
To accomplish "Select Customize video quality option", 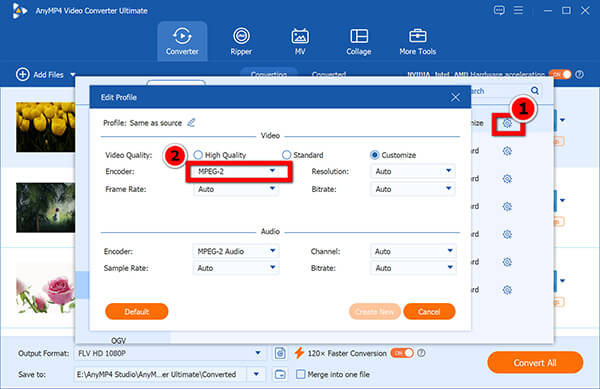I will tap(393, 155).
